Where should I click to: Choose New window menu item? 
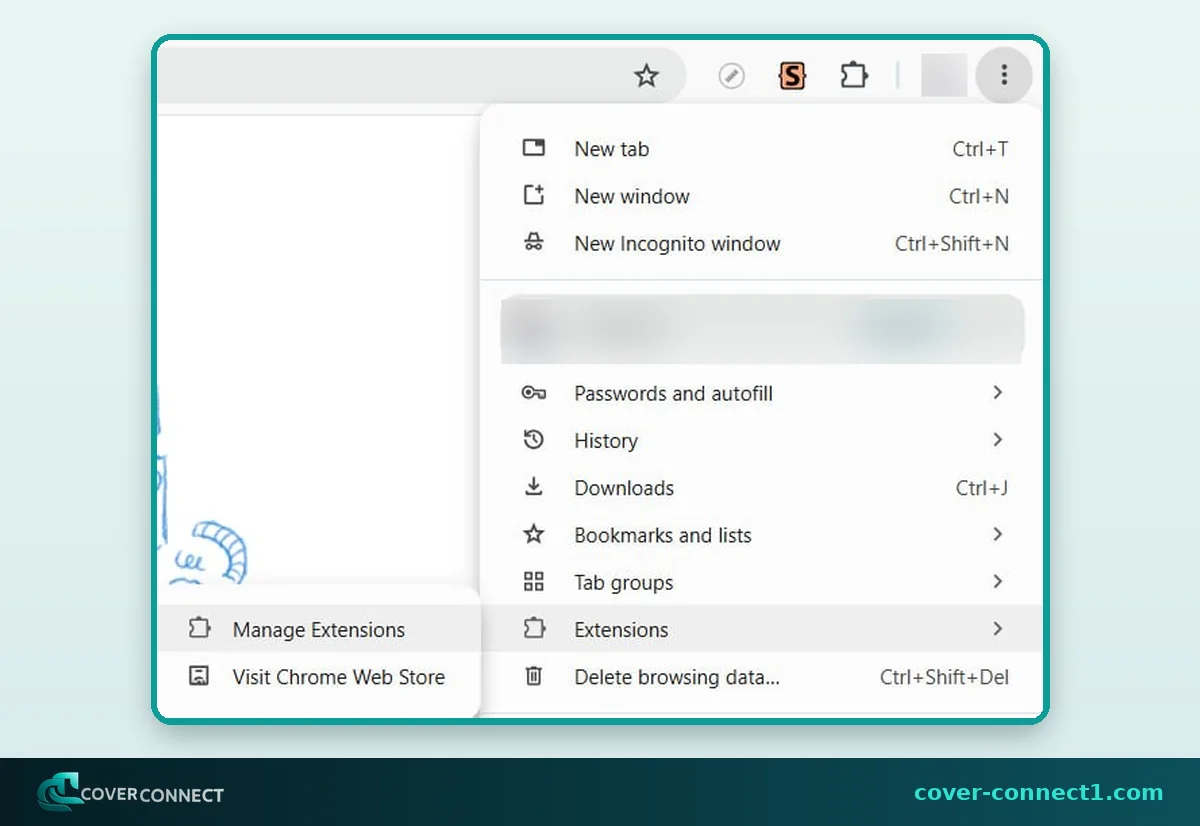click(x=761, y=196)
